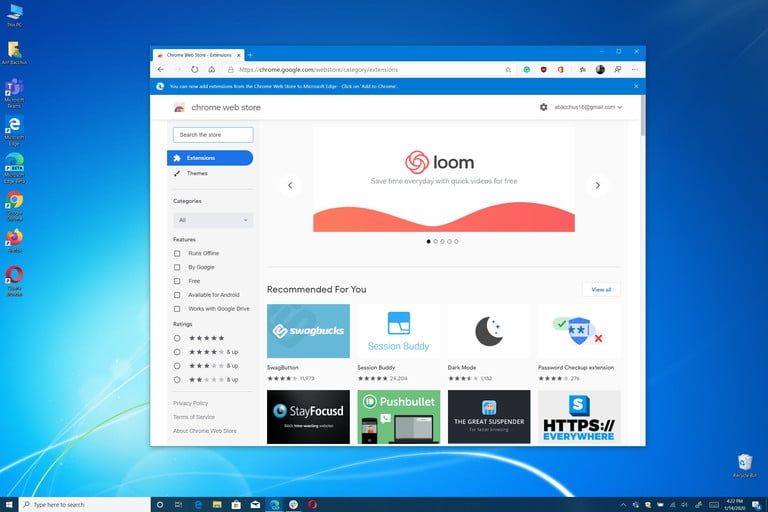Screen dimensions: 768x512
Task: Open the browser profile avatar
Action: [x=600, y=70]
